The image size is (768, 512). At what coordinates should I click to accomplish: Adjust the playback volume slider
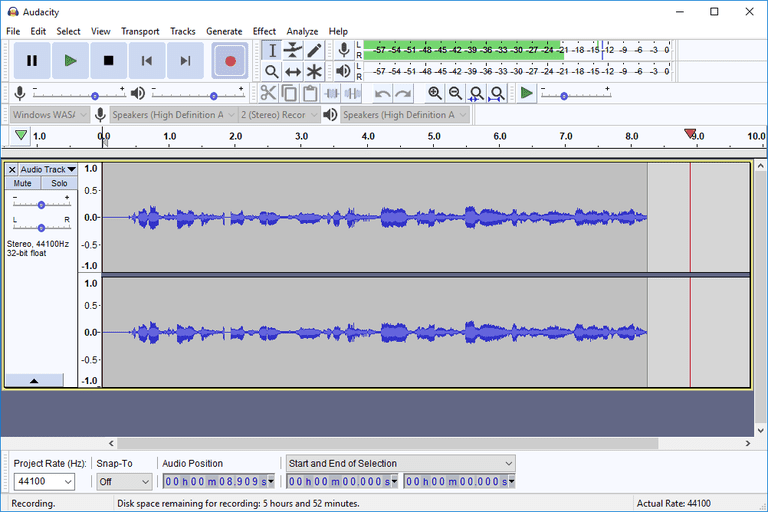(x=214, y=96)
